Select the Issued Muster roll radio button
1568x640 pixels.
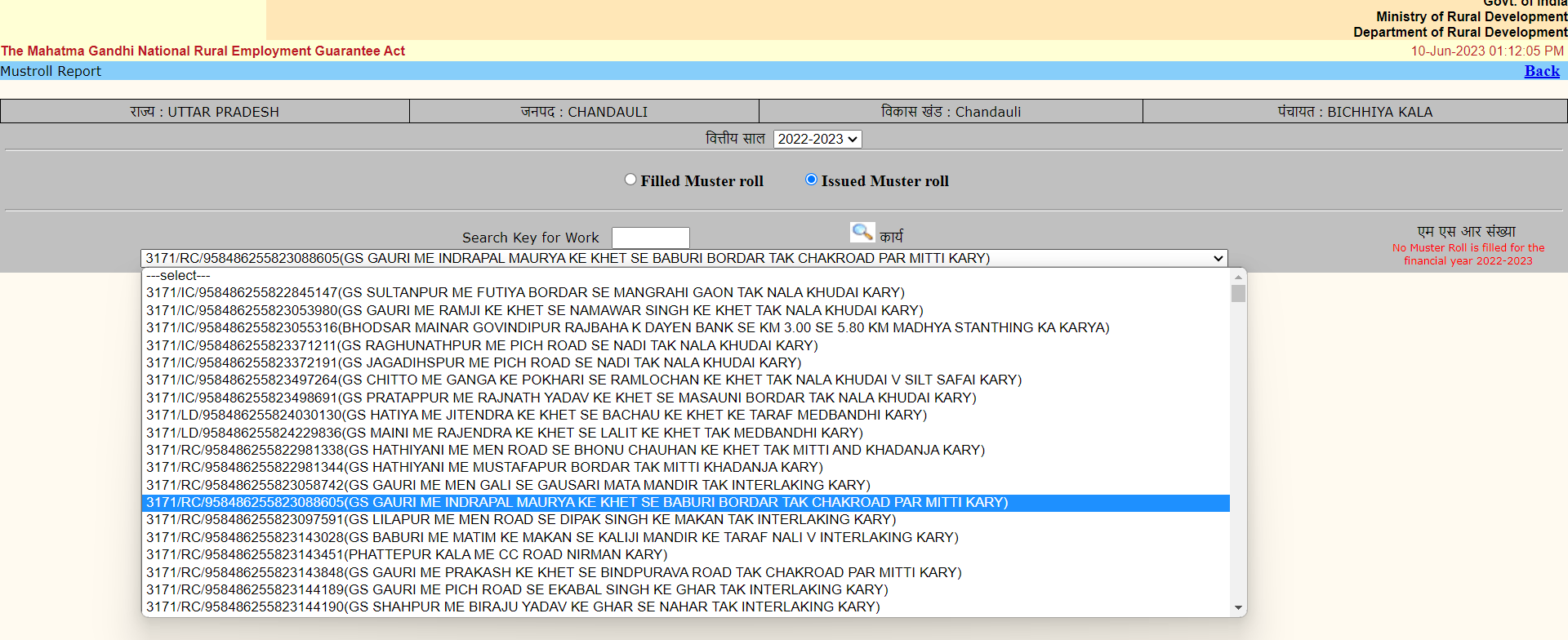click(x=811, y=180)
